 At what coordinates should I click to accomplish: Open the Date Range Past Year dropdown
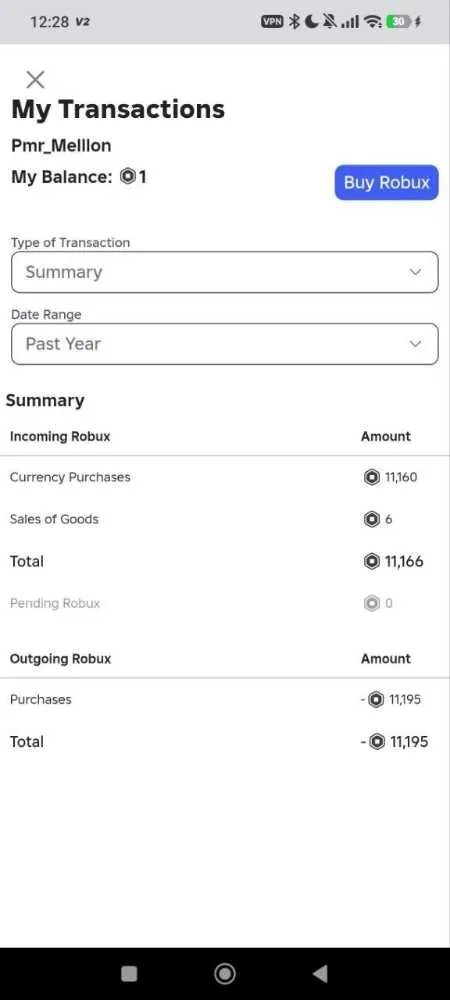(224, 344)
